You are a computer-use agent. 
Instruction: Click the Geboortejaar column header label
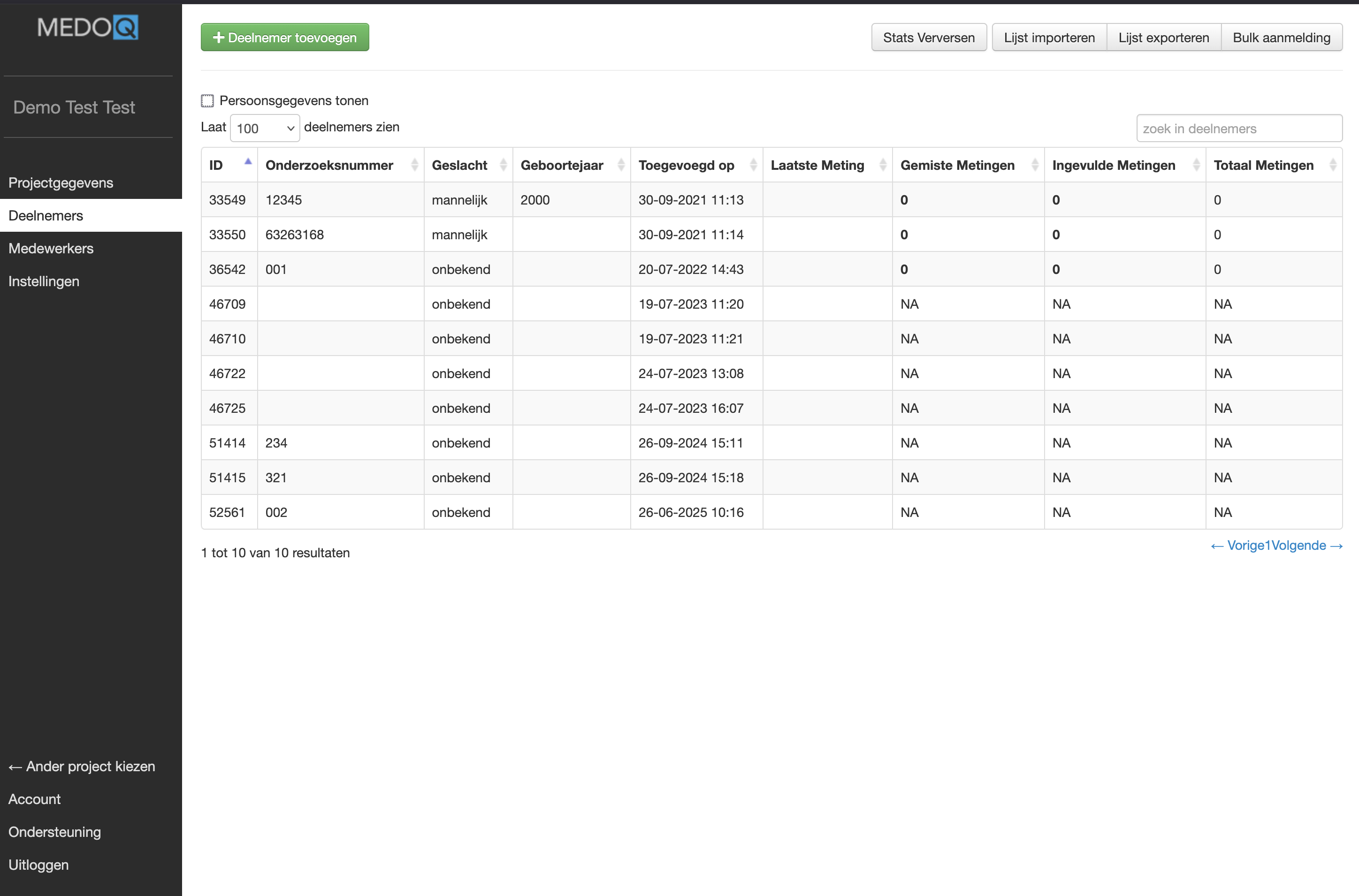click(562, 165)
